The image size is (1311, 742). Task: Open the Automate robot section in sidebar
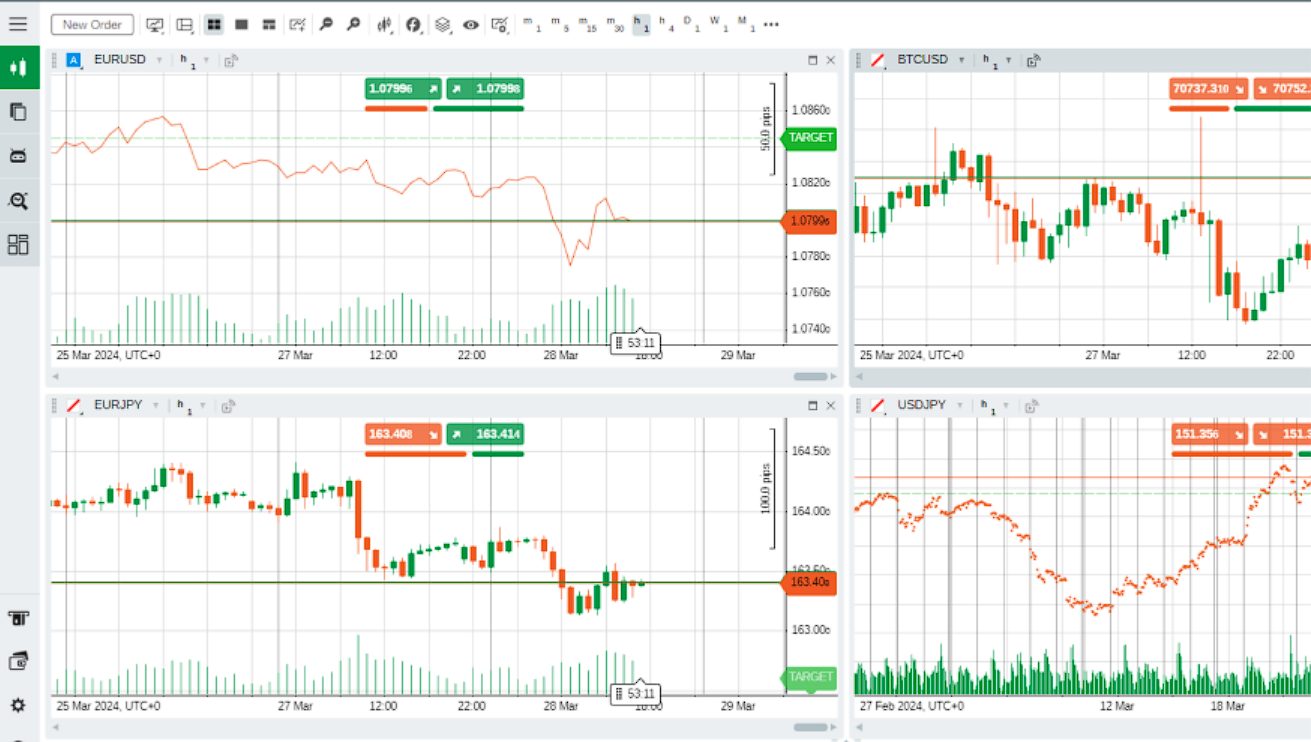(x=18, y=156)
